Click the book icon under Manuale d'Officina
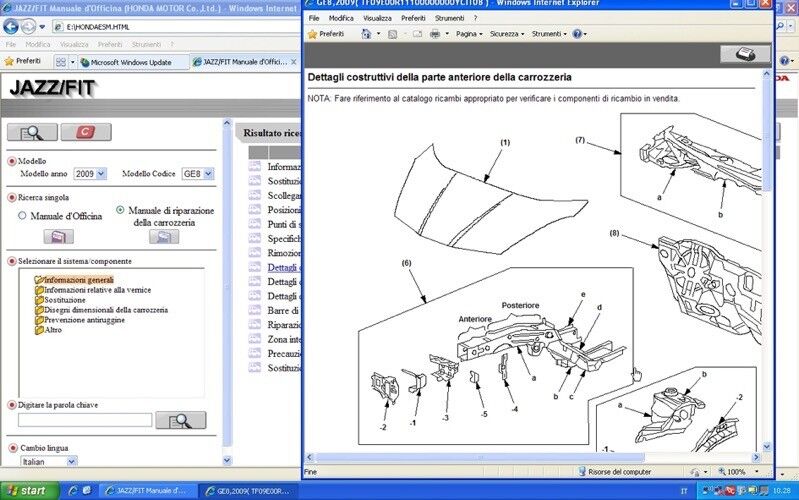 coord(58,237)
